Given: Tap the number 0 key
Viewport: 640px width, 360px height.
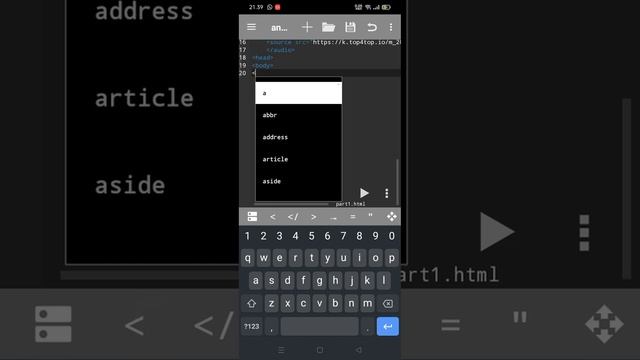Looking at the screenshot, I should click(391, 236).
